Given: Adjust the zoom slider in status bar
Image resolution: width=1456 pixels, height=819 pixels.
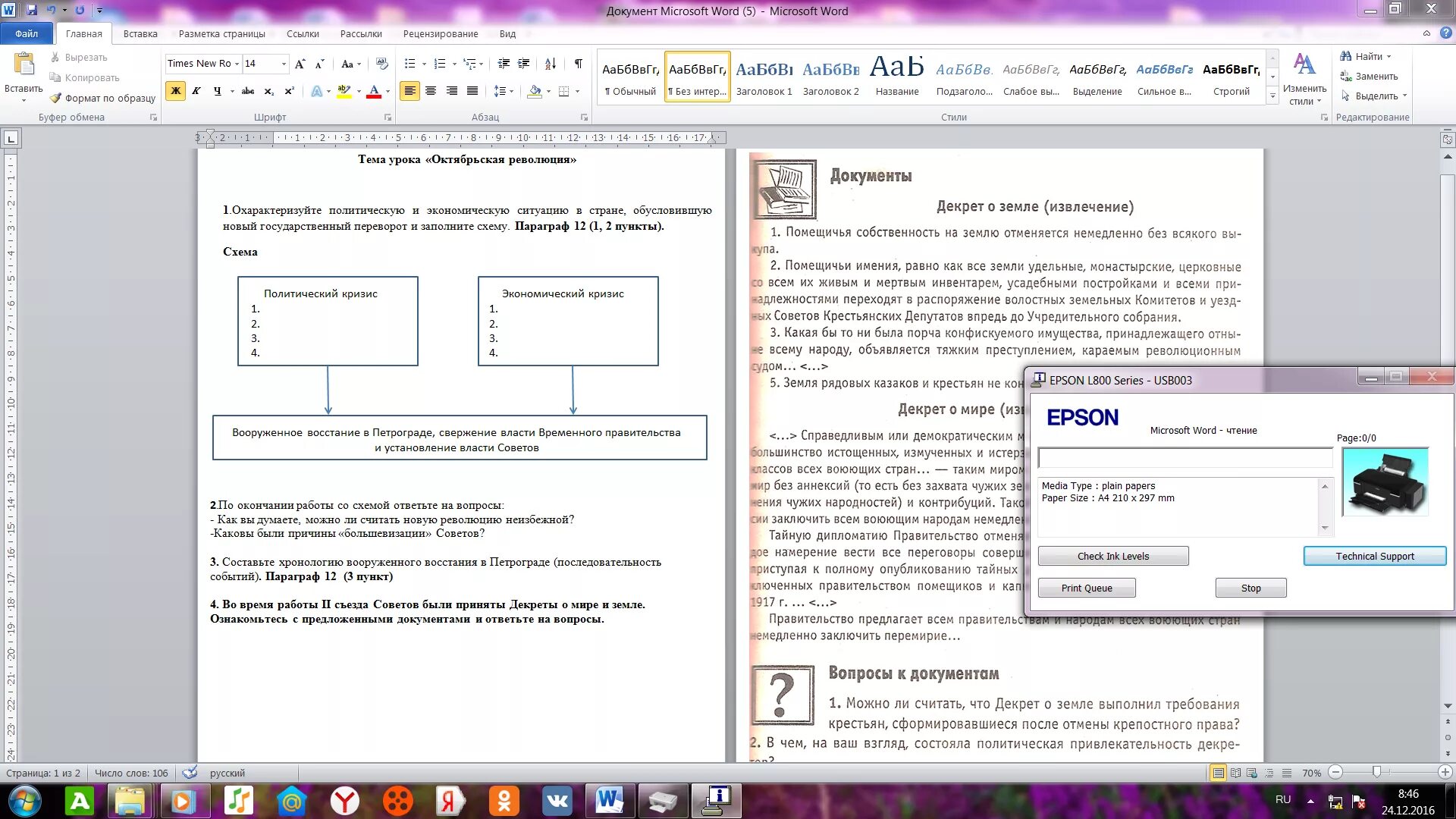Looking at the screenshot, I should 1376,773.
